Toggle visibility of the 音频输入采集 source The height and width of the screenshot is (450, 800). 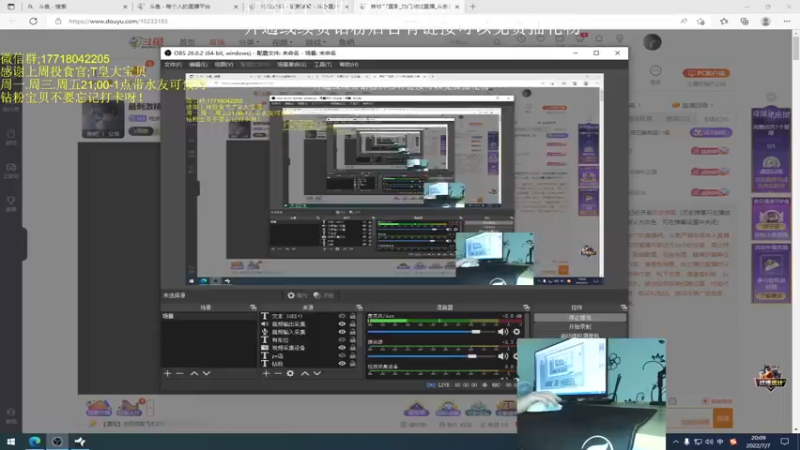coord(342,332)
